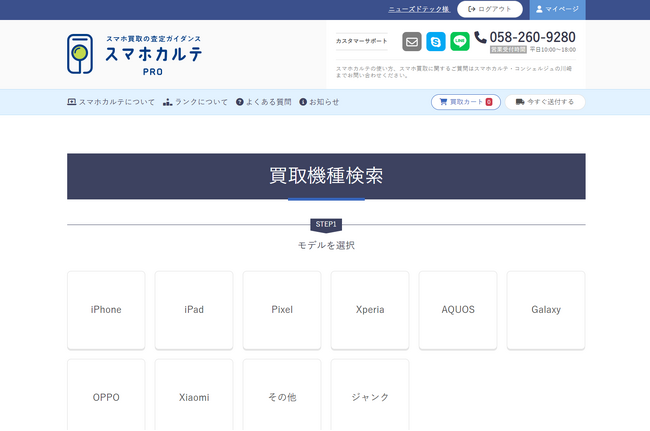This screenshot has width=650, height=431.
Task: Open ランクについて menu item
Action: (x=195, y=102)
